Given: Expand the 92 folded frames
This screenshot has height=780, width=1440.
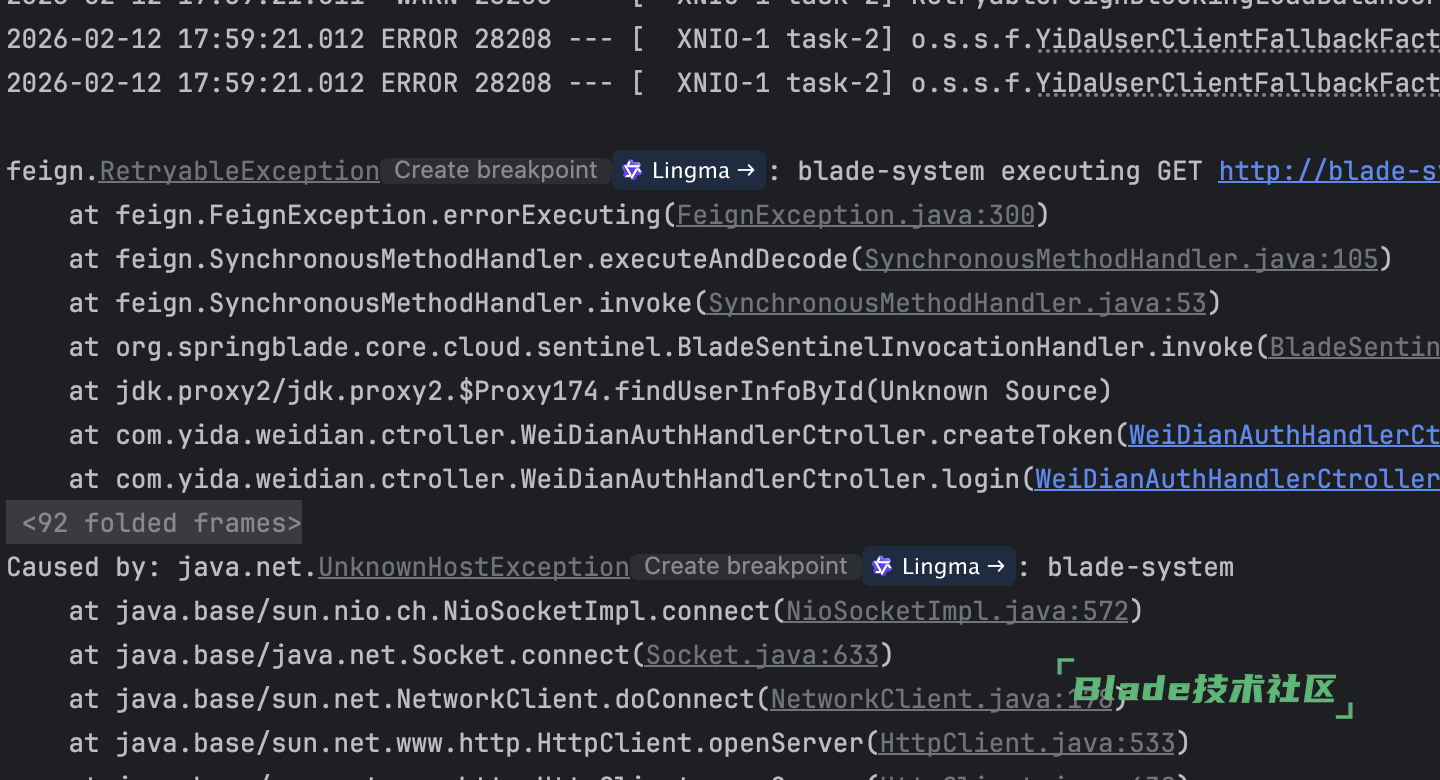Looking at the screenshot, I should click(155, 523).
